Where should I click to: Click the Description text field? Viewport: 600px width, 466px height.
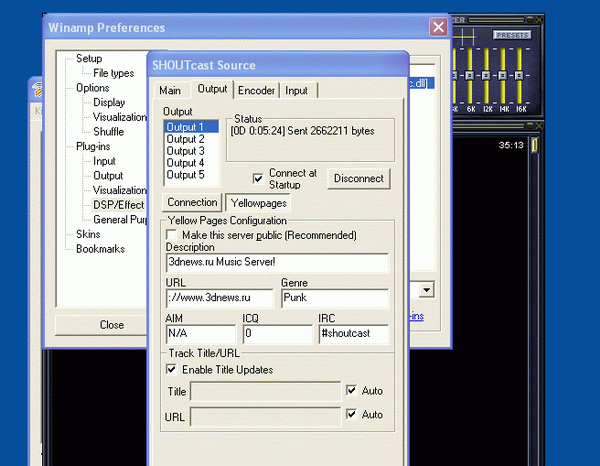tap(277, 263)
